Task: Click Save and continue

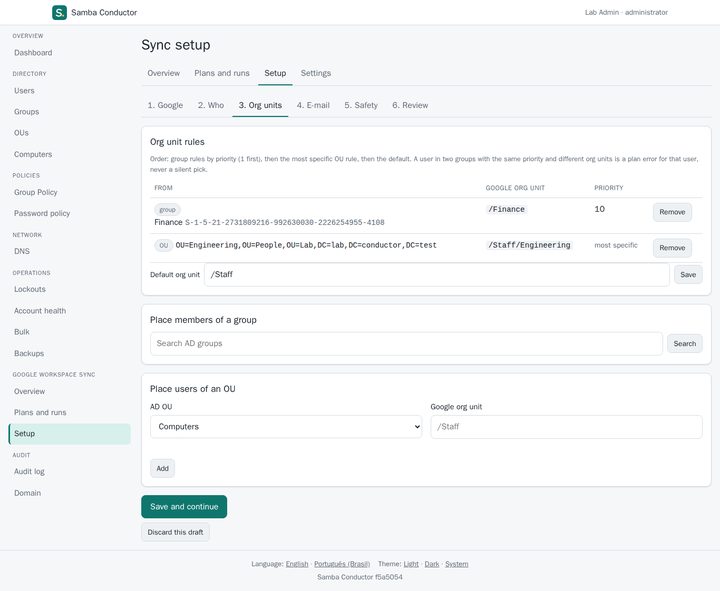Action: 184,507
